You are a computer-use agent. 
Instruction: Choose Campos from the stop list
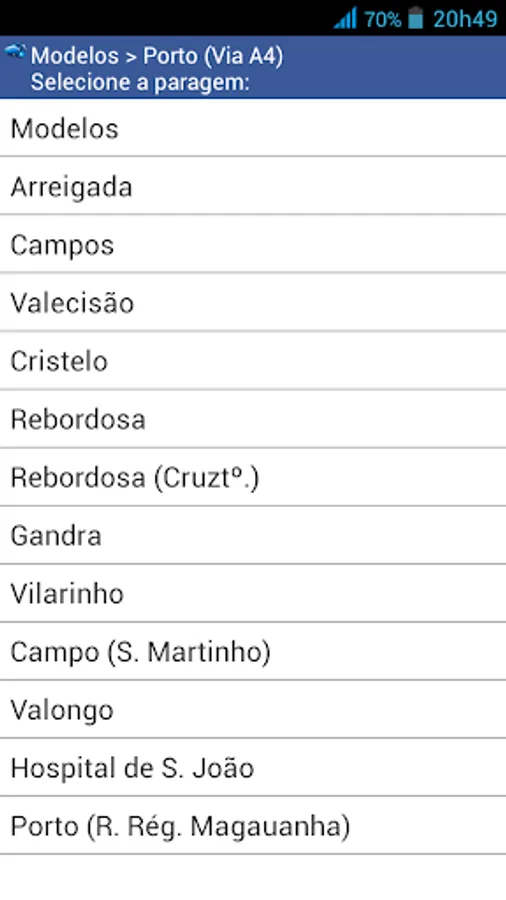pos(253,244)
